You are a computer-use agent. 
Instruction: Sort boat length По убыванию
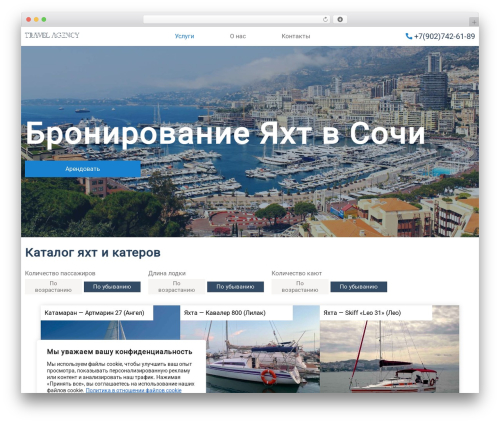[235, 287]
